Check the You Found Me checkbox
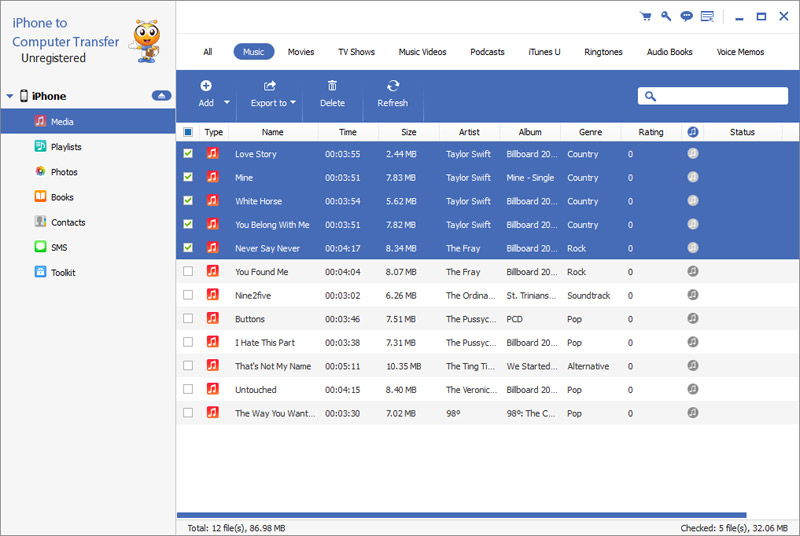Screen dimensions: 800x536 pyautogui.click(x=188, y=271)
